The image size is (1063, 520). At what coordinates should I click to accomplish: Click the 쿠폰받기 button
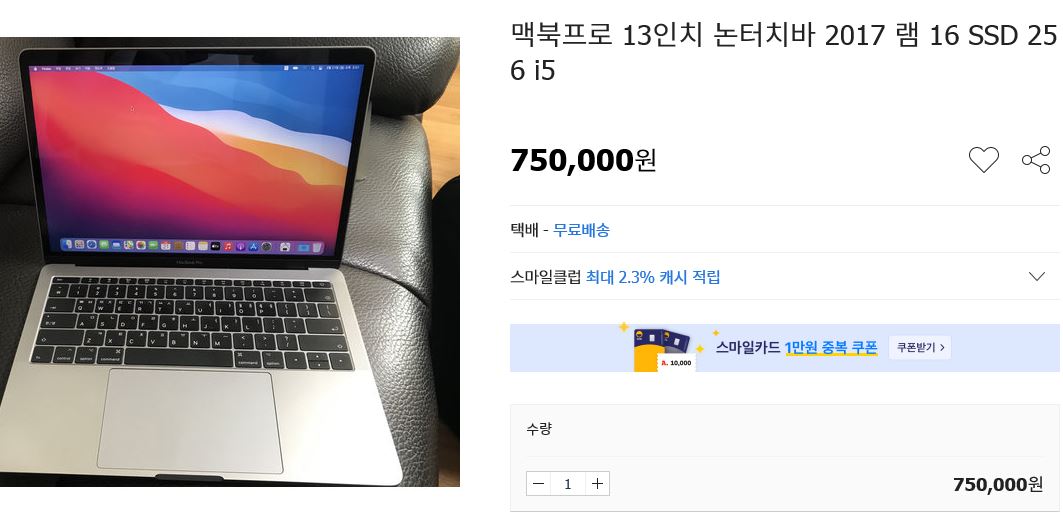(920, 347)
